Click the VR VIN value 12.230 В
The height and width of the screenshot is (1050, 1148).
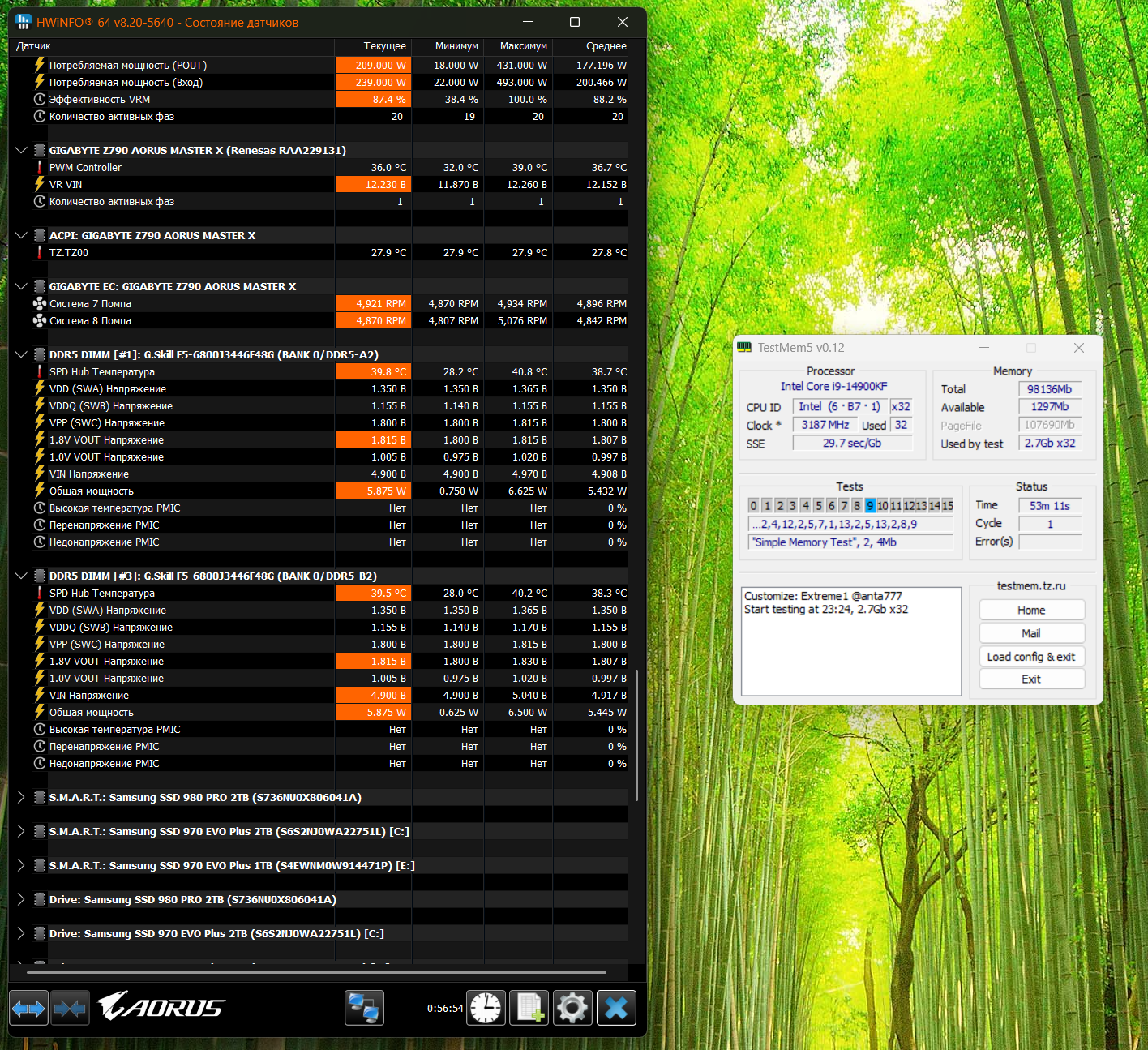point(373,184)
